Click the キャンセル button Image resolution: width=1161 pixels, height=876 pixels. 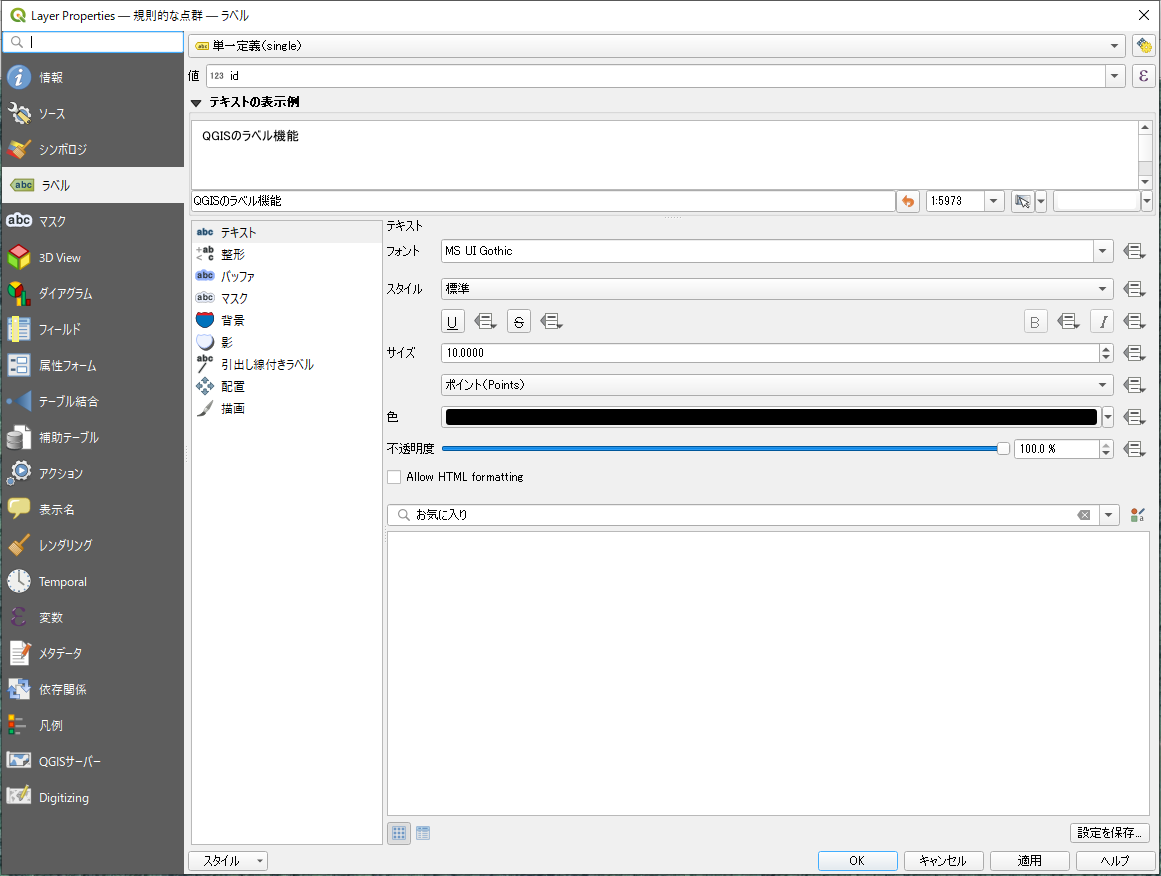(x=943, y=860)
